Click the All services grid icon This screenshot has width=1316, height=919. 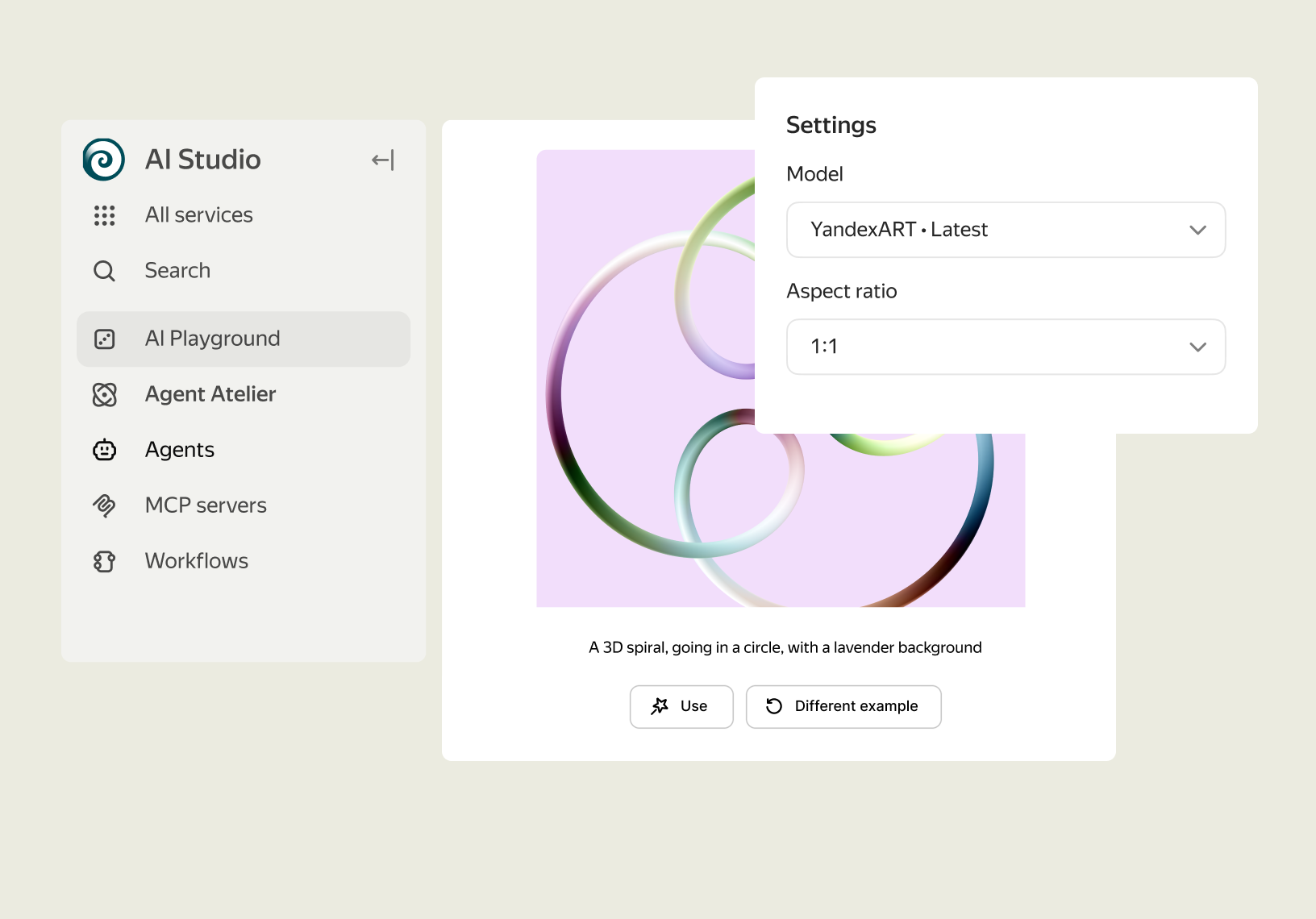[104, 215]
